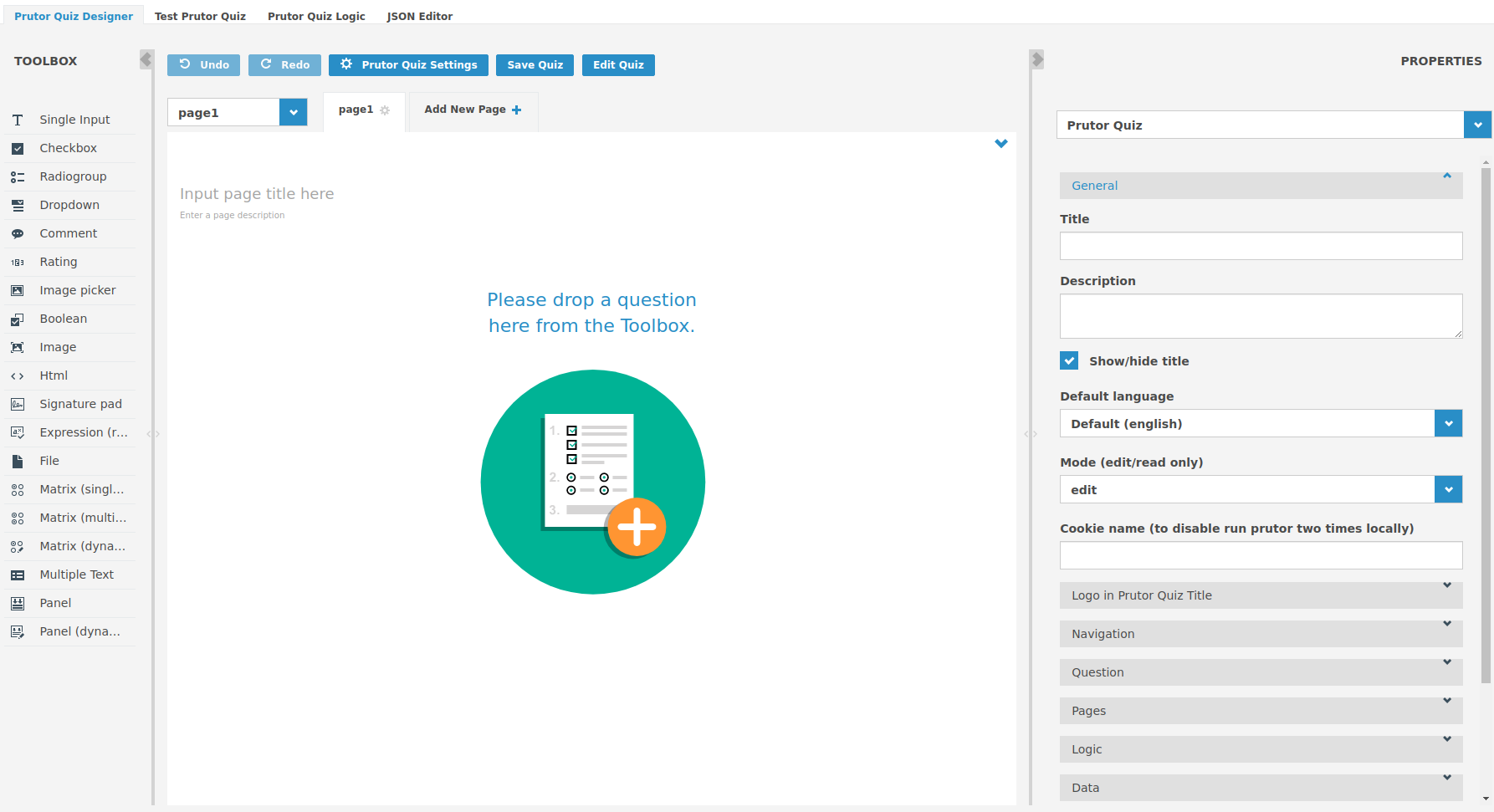Open the Mode edit/read only dropdown
This screenshot has width=1494, height=812.
(x=1448, y=489)
